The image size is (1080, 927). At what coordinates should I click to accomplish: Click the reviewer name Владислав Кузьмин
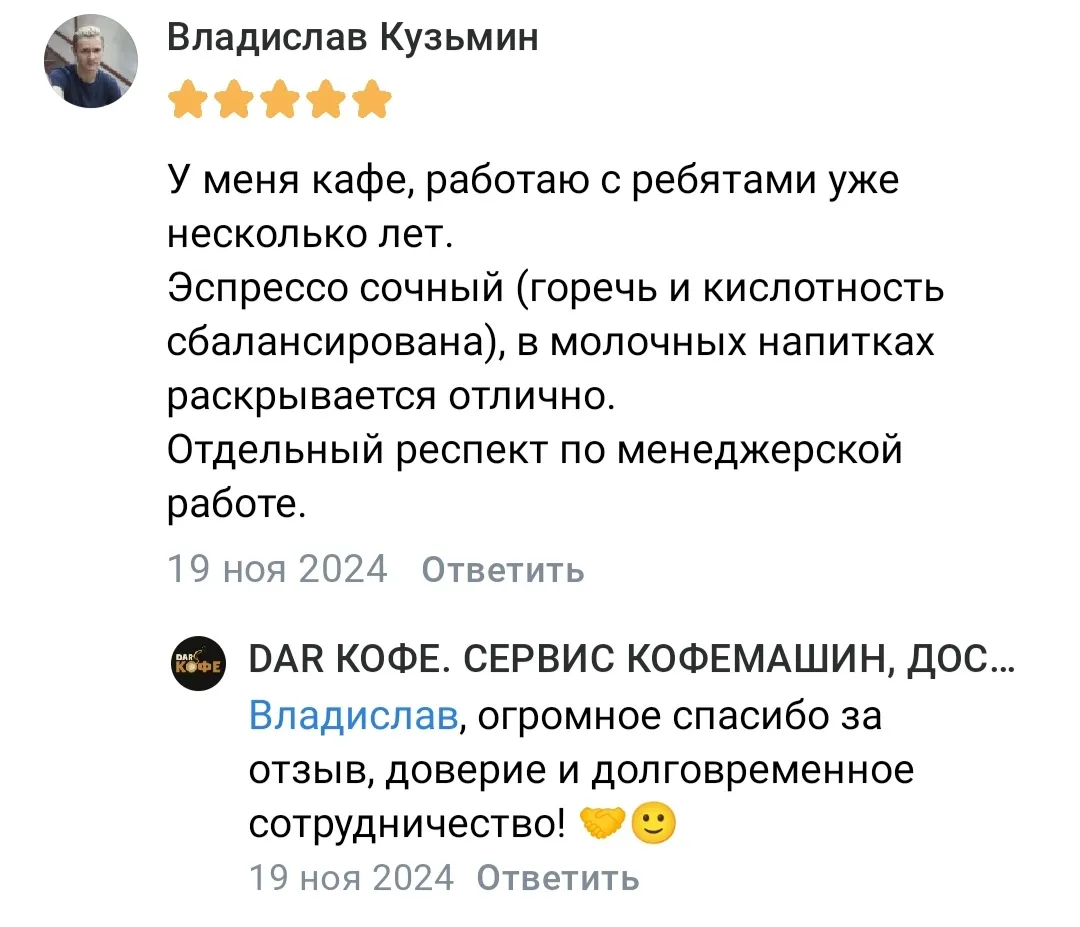[x=352, y=37]
